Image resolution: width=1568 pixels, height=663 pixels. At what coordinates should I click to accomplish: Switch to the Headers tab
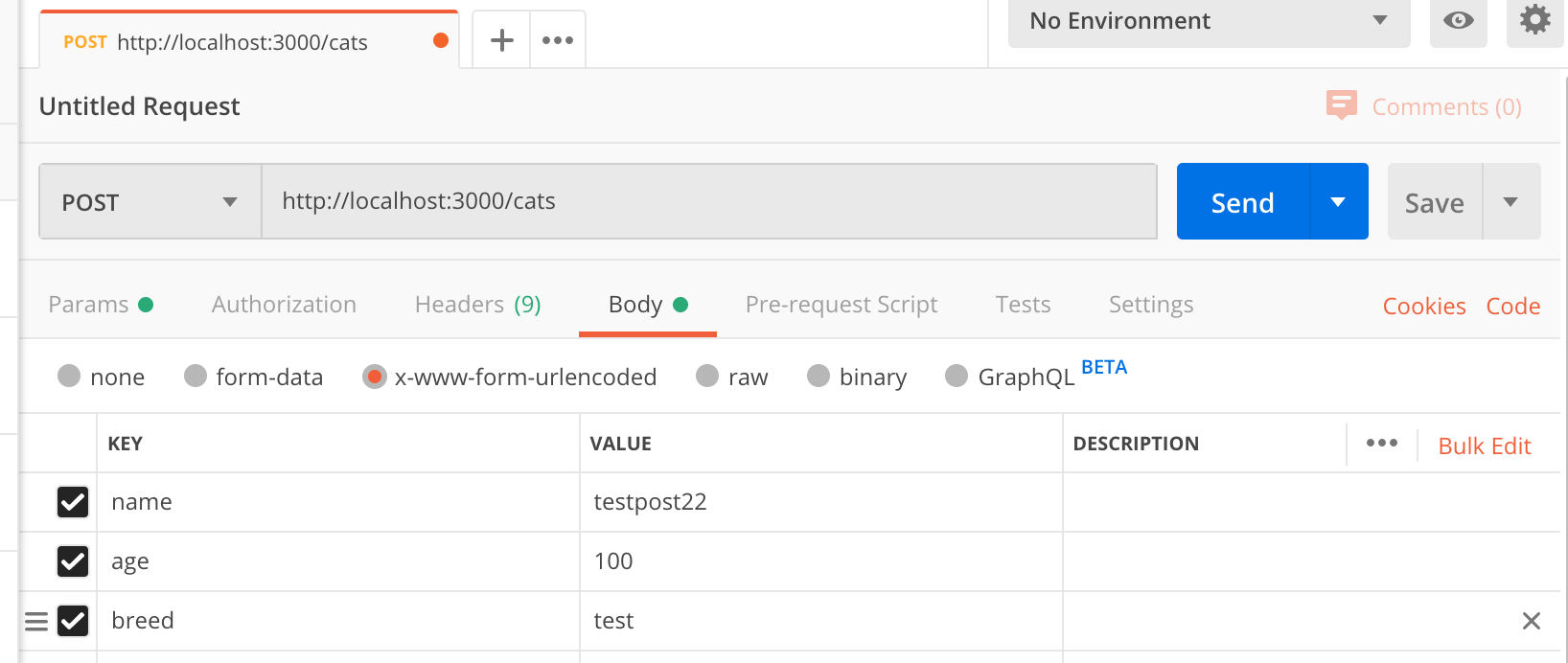coord(477,305)
